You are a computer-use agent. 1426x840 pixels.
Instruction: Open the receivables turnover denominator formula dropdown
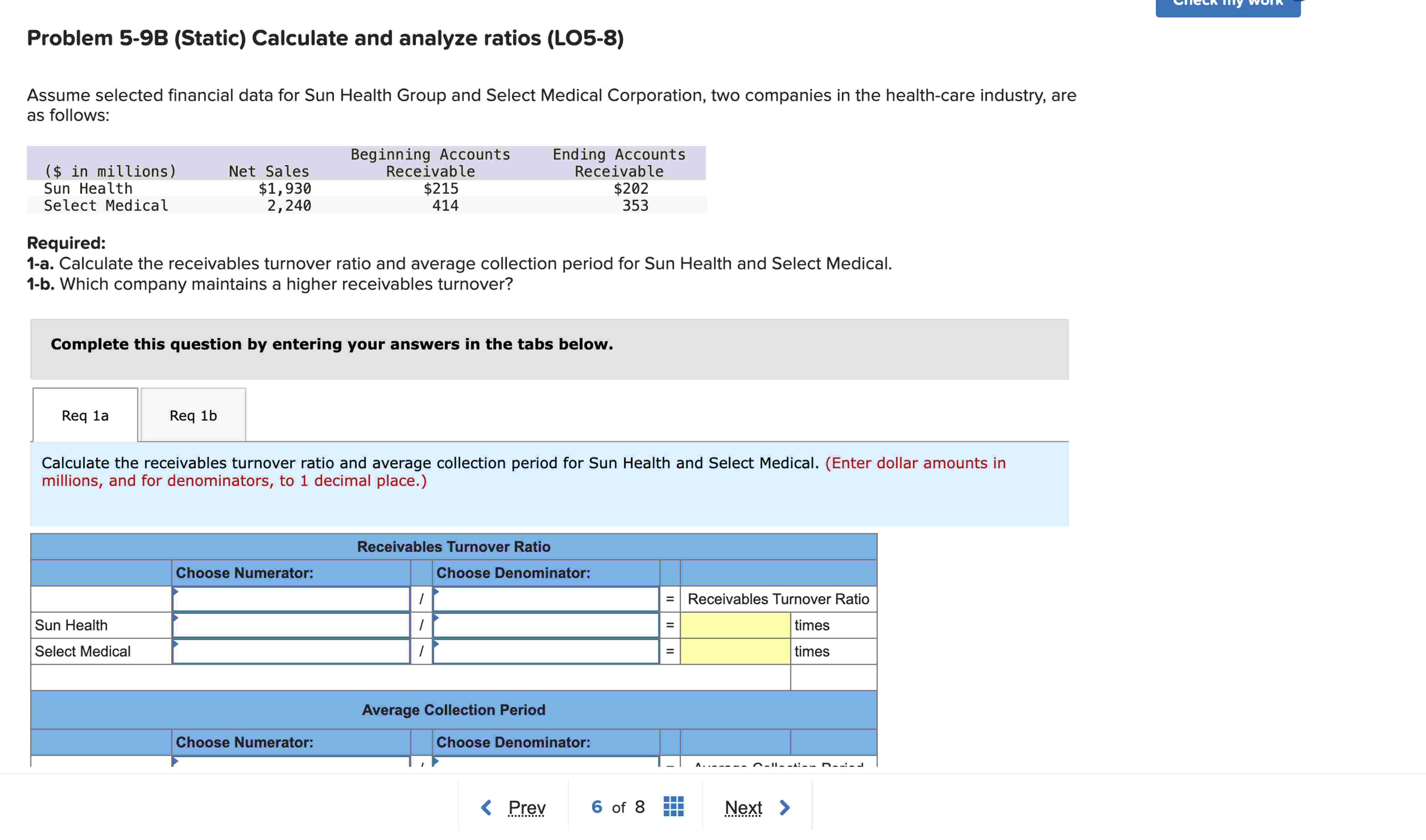click(545, 599)
